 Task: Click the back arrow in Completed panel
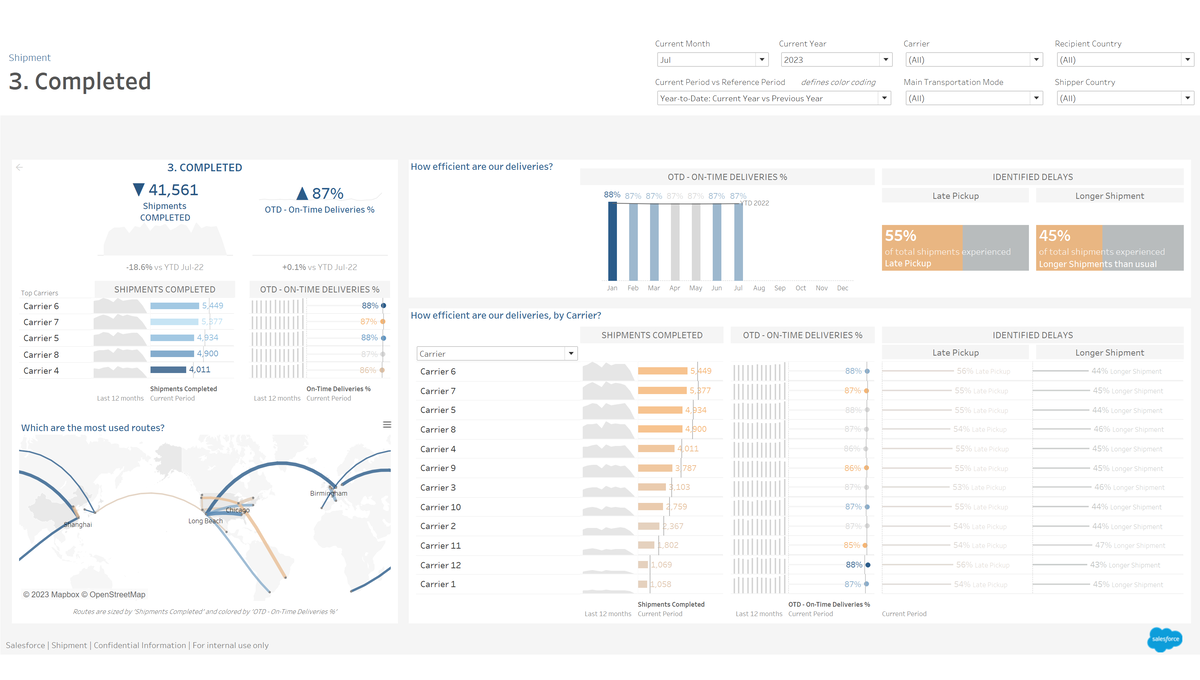[x=20, y=168]
